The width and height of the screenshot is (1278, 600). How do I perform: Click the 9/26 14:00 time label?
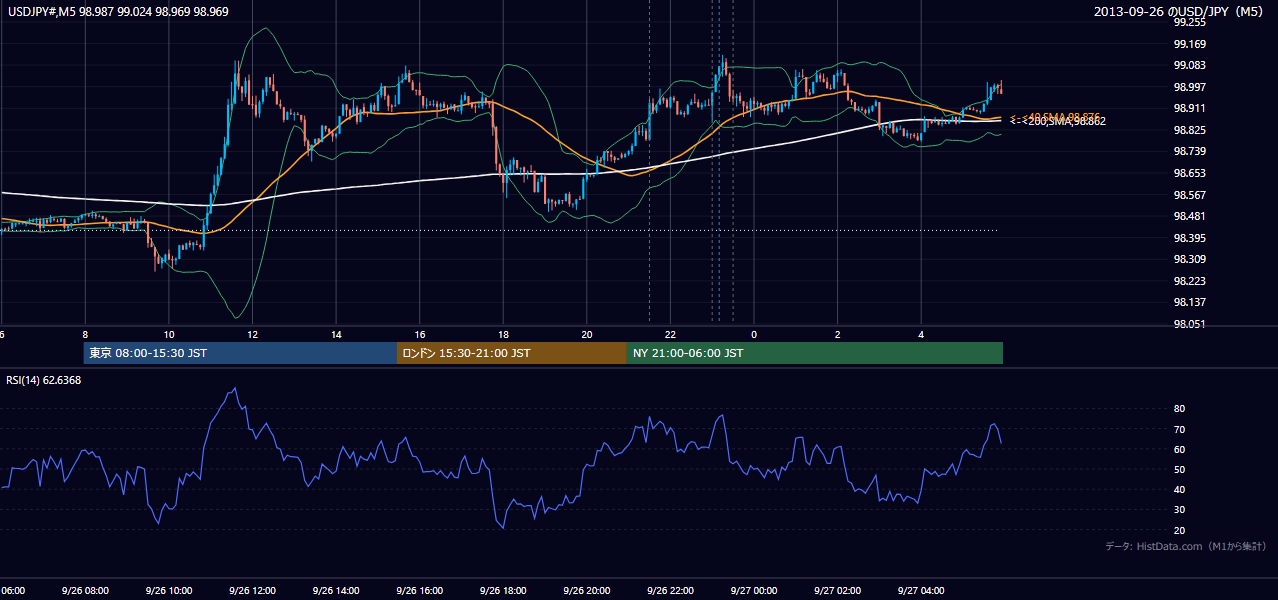point(336,591)
